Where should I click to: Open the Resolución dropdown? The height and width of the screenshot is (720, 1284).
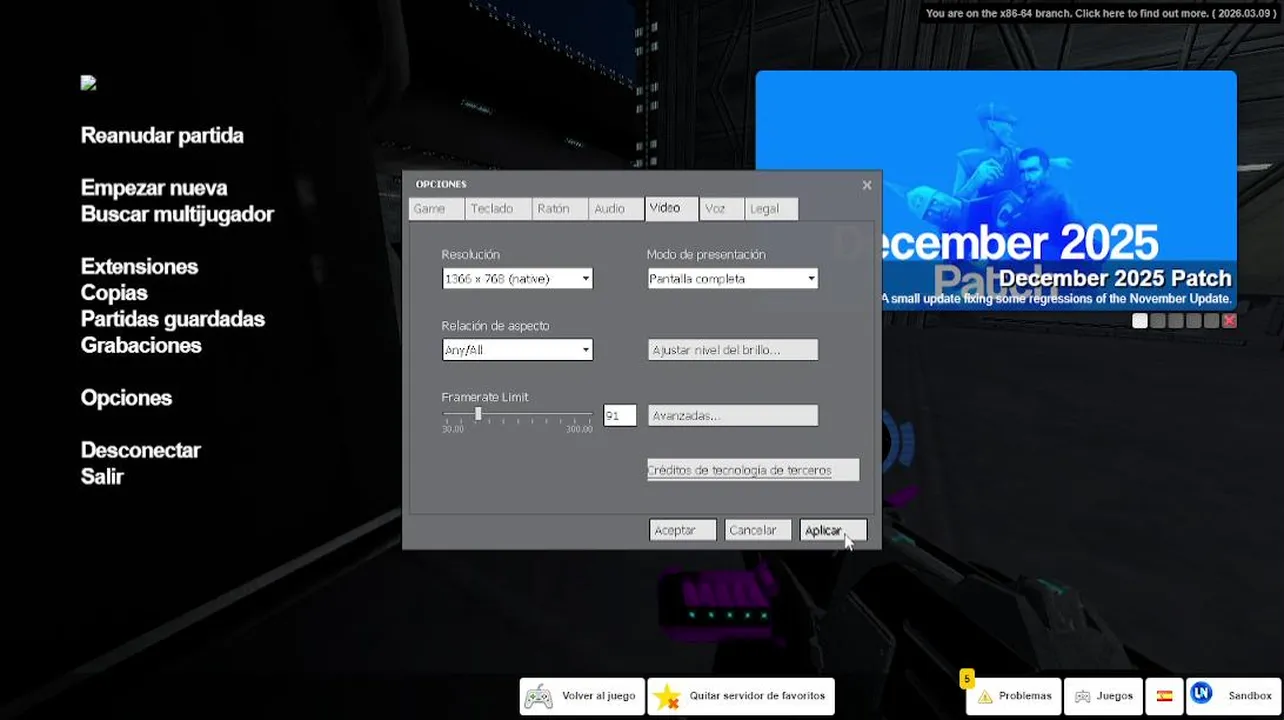click(x=517, y=279)
